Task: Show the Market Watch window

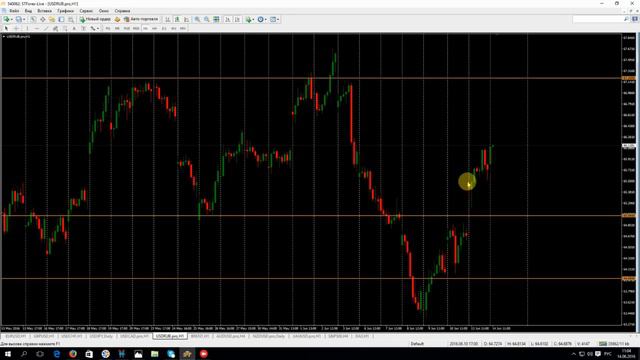Action: point(33,19)
